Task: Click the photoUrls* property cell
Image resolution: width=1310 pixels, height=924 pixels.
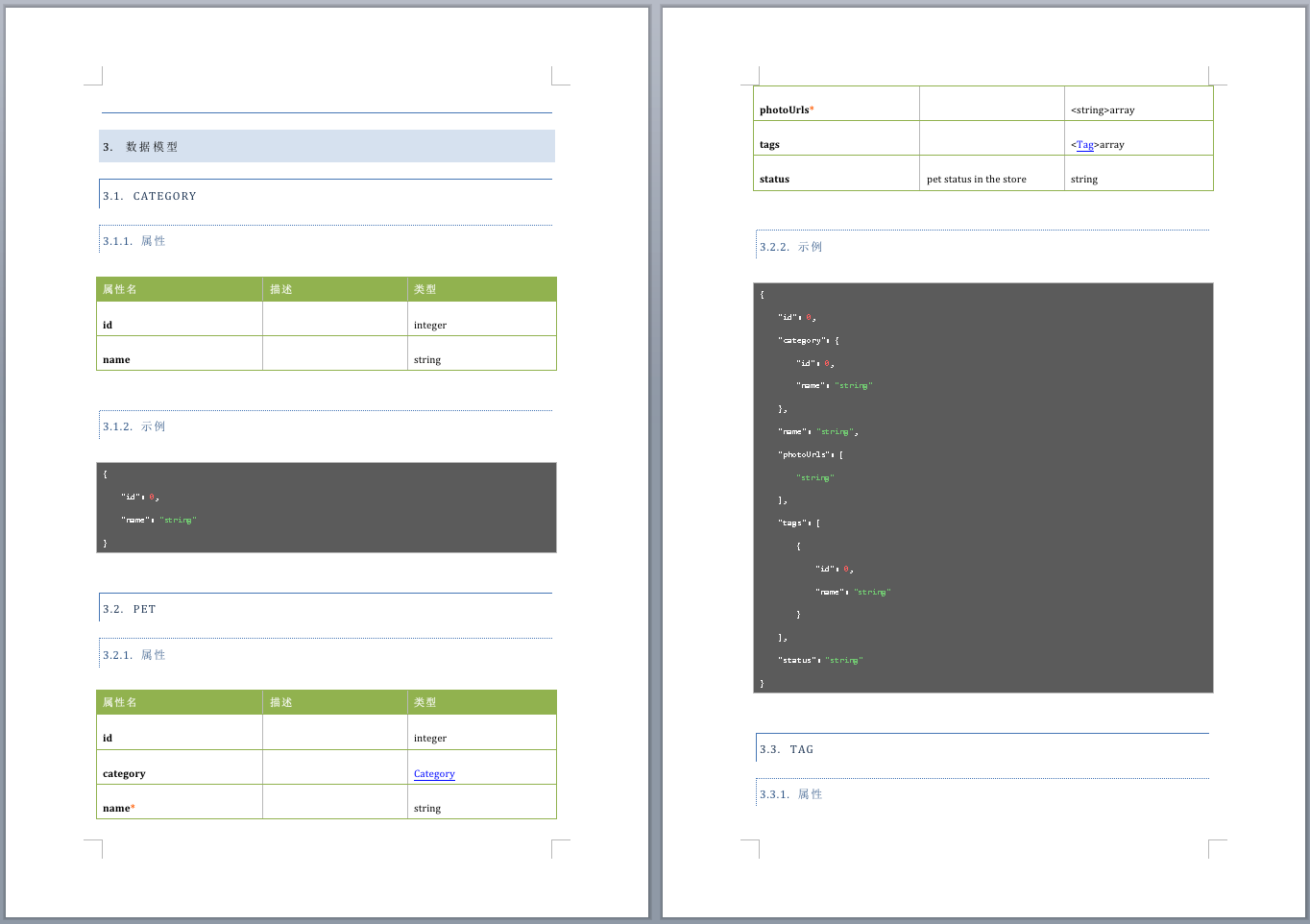Action: pyautogui.click(x=787, y=110)
